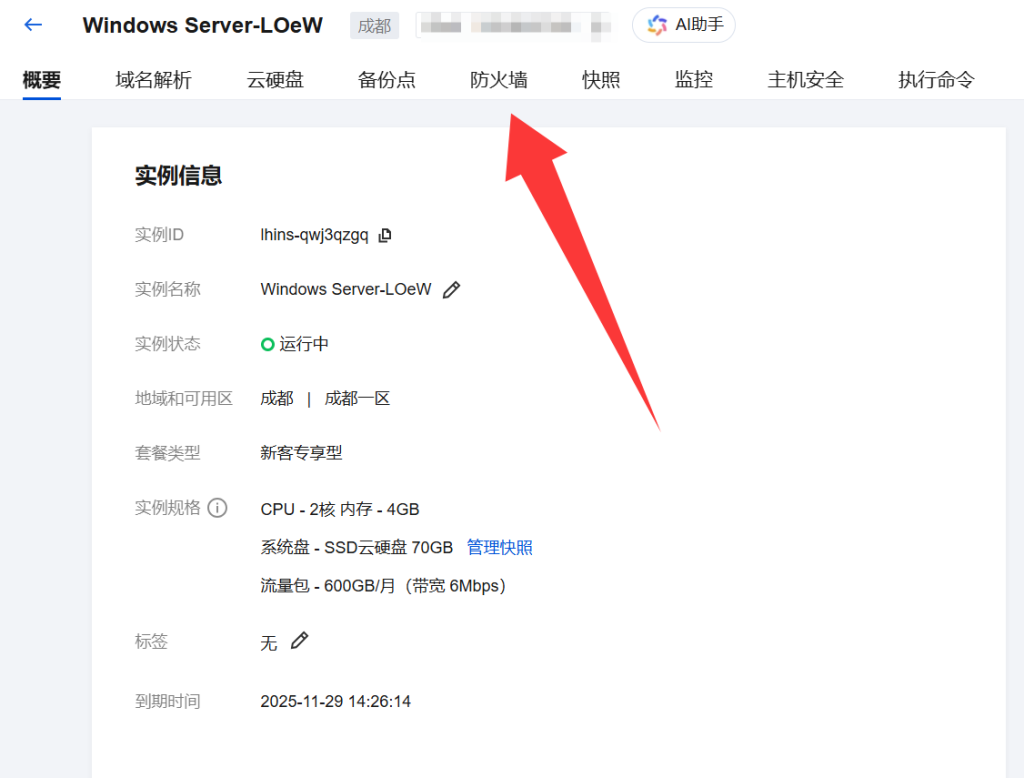This screenshot has height=778, width=1024.
Task: Click the expiry time 2025-11-29 14:26:14
Action: coord(335,701)
